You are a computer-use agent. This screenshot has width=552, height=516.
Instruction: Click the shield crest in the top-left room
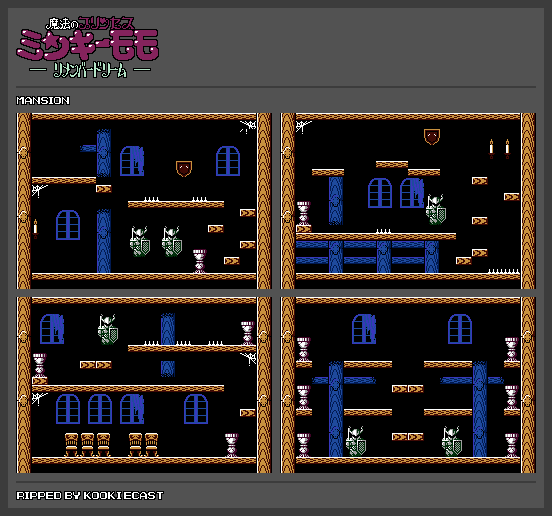pyautogui.click(x=184, y=169)
